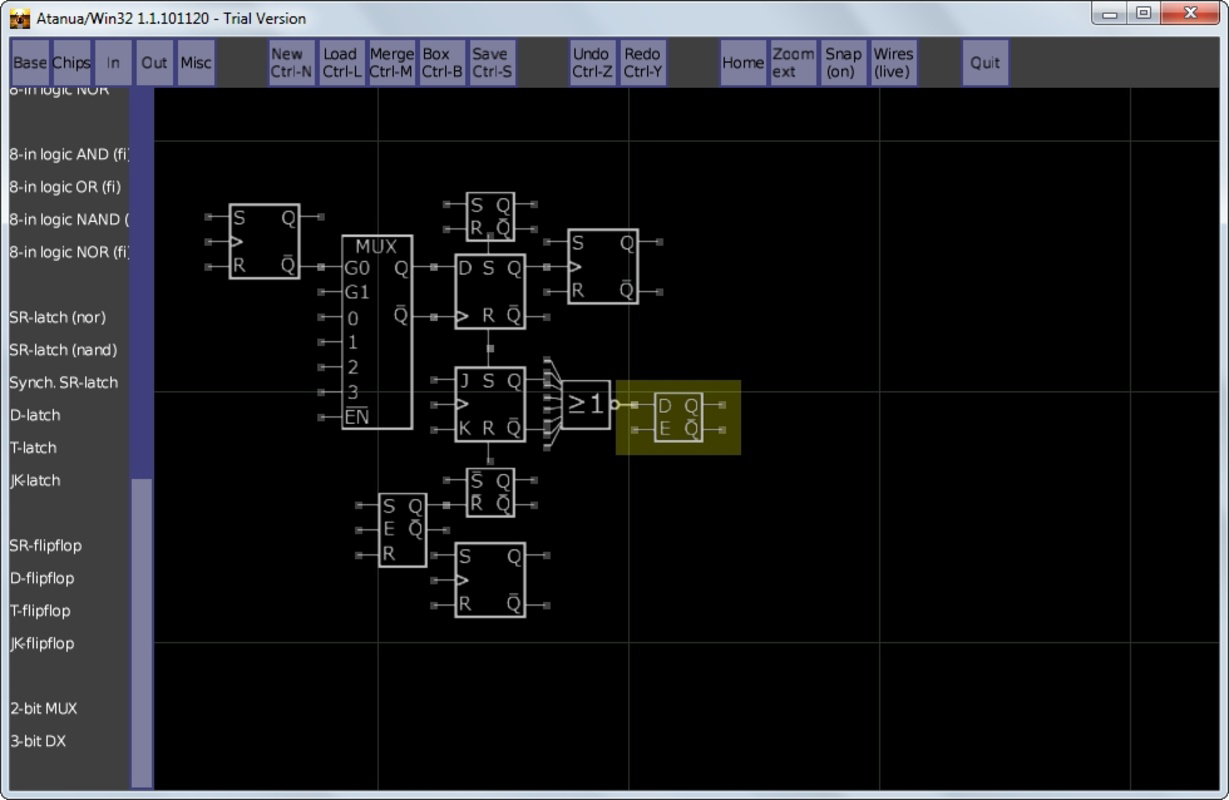
Task: Choose D-flipflop from the list
Action: pos(42,578)
